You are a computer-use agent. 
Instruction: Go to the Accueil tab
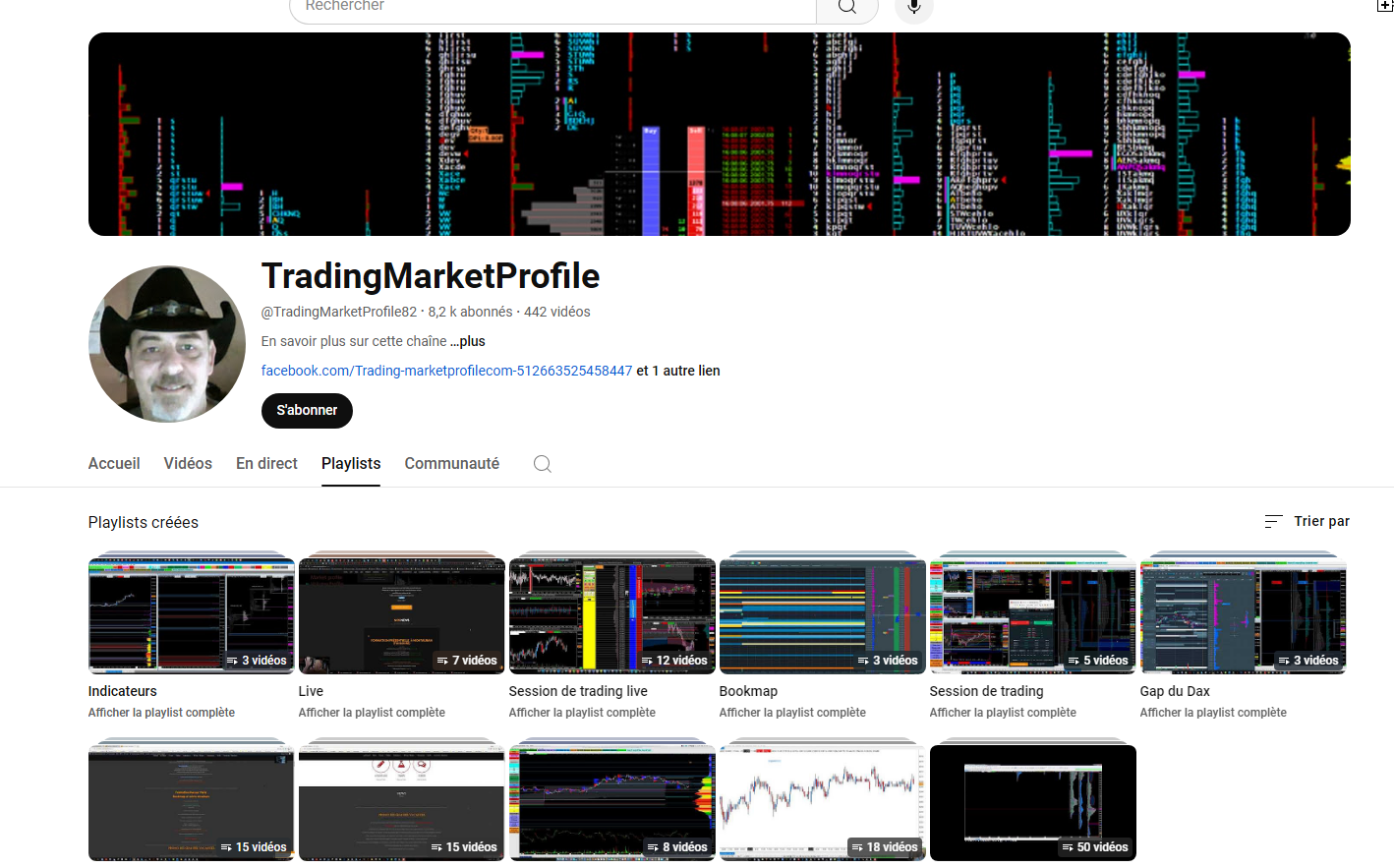[x=114, y=464]
